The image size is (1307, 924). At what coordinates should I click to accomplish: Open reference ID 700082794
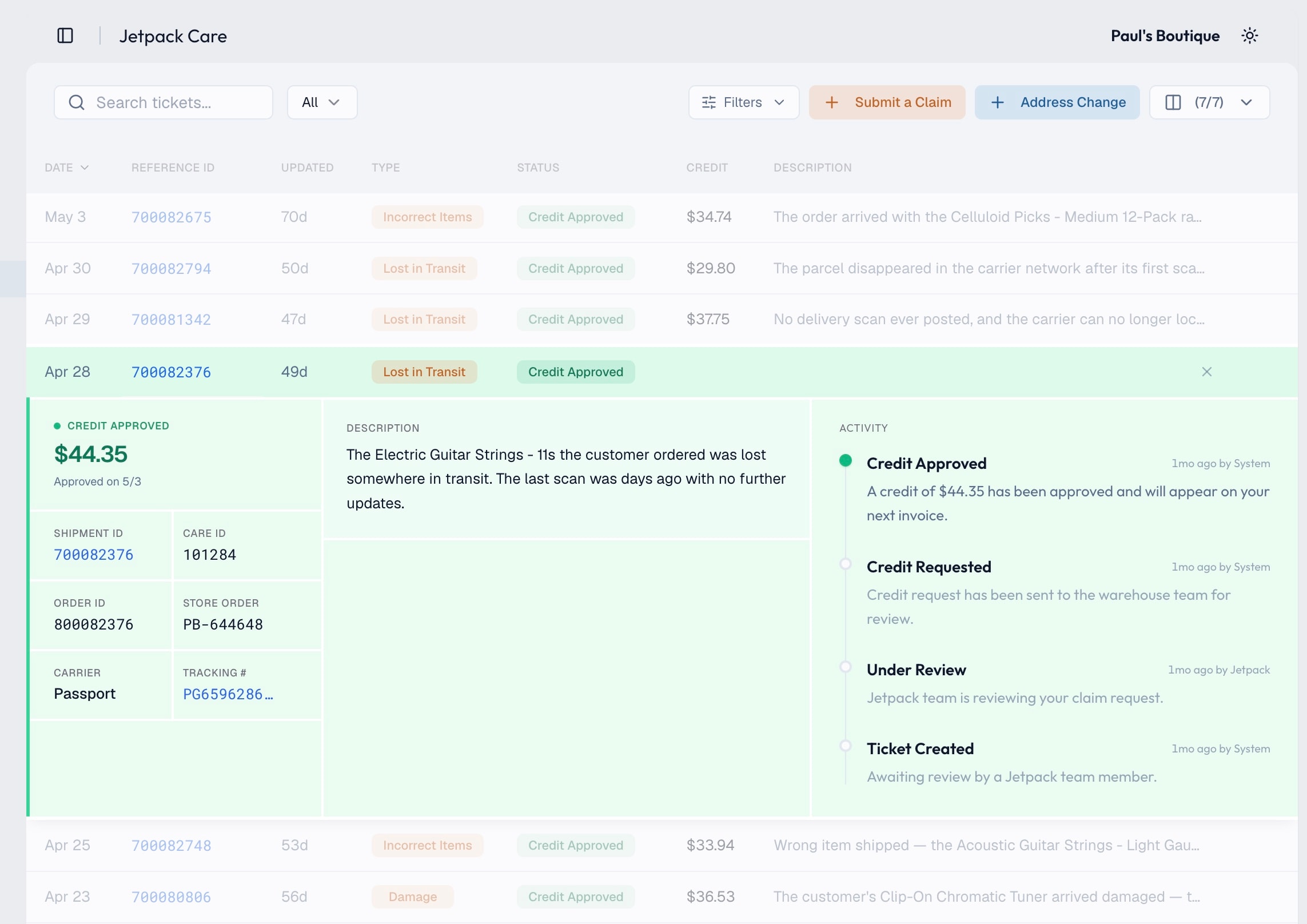click(171, 269)
